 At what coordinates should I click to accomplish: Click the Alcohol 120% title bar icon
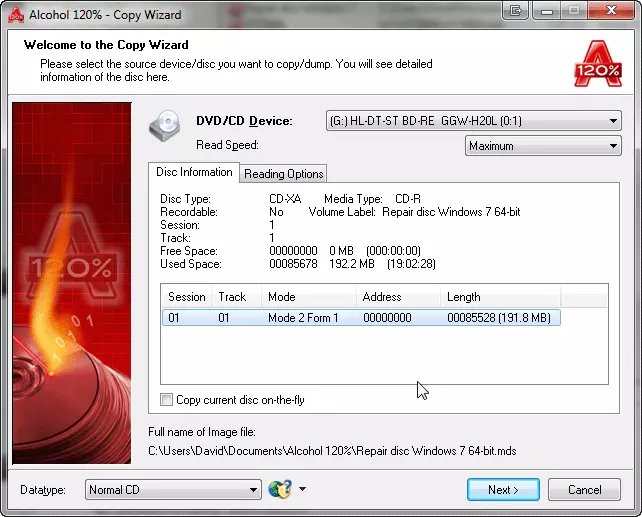[x=15, y=11]
